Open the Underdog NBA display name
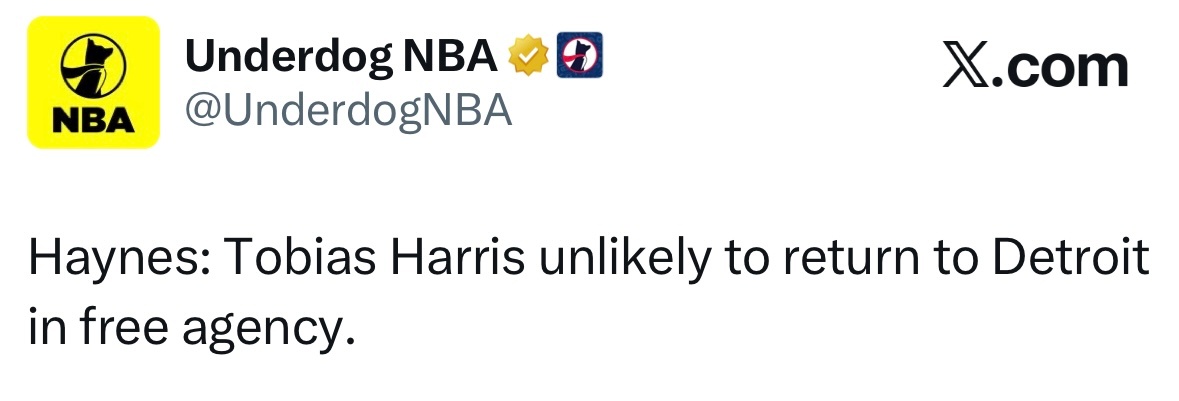Screen dimensions: 1179x401 (341, 56)
